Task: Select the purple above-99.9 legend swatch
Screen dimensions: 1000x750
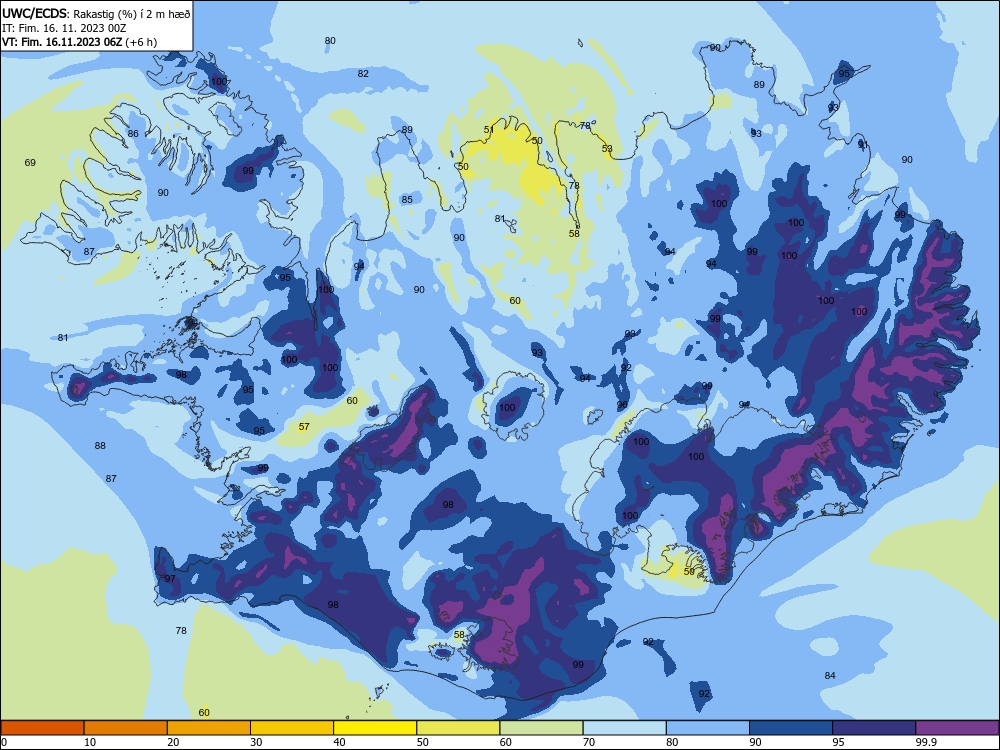Action: coord(957,728)
